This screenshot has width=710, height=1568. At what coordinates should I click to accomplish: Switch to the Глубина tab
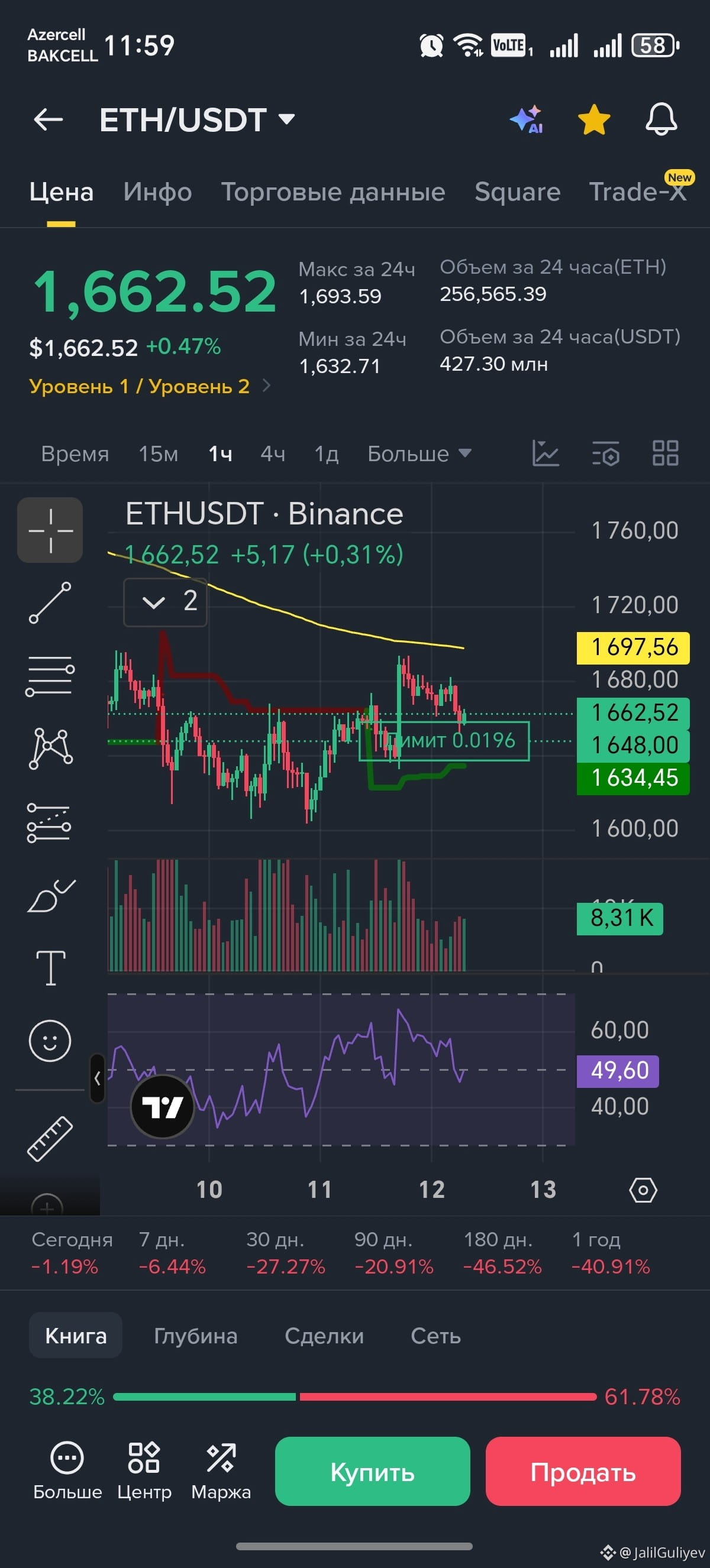[195, 1336]
